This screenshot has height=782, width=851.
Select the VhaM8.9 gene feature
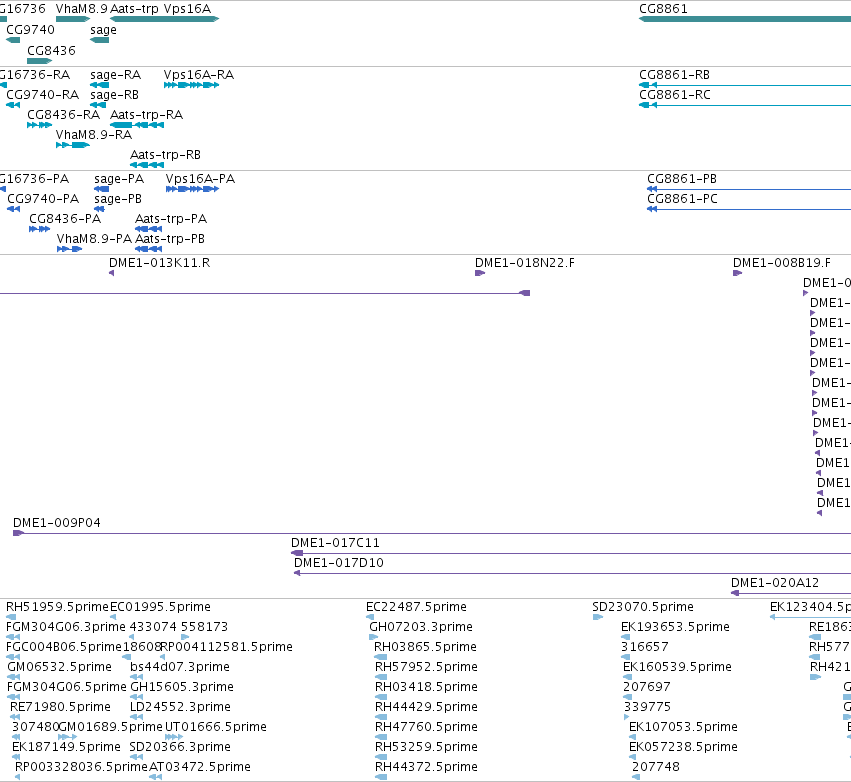(73, 19)
